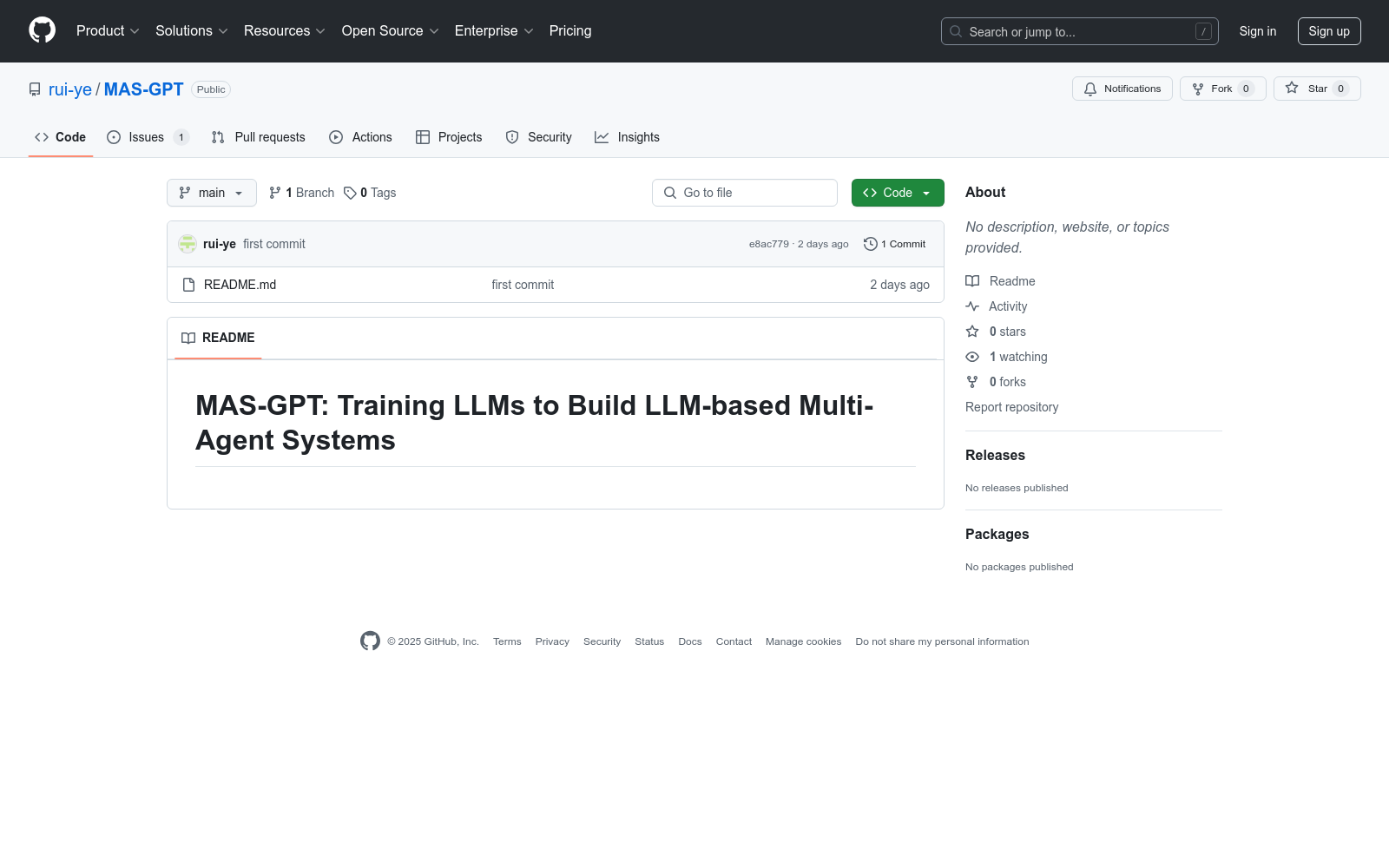Open the Insights tab
Screen dimensions: 1389x868
coord(627,137)
